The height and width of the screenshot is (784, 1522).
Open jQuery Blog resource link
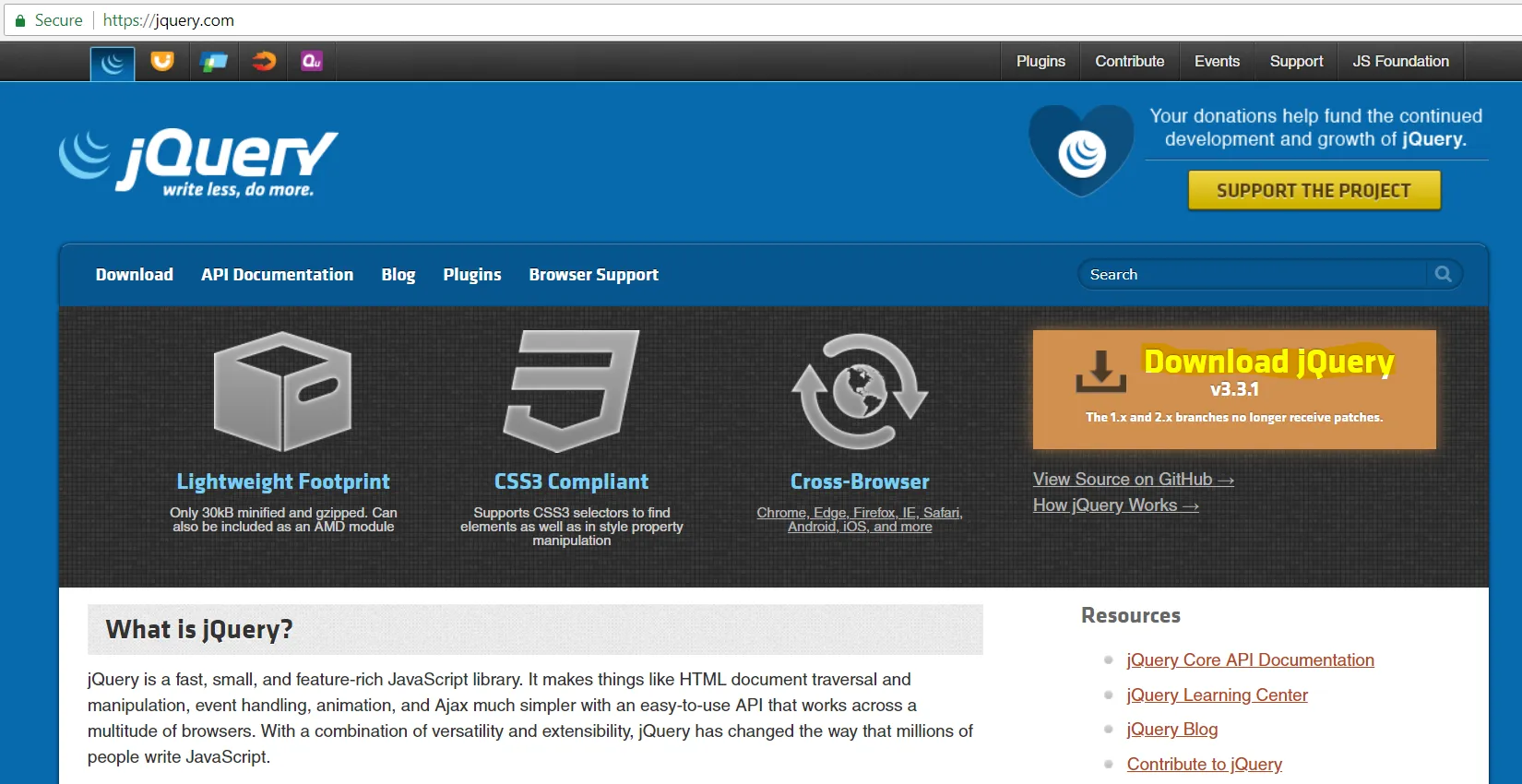1172,730
